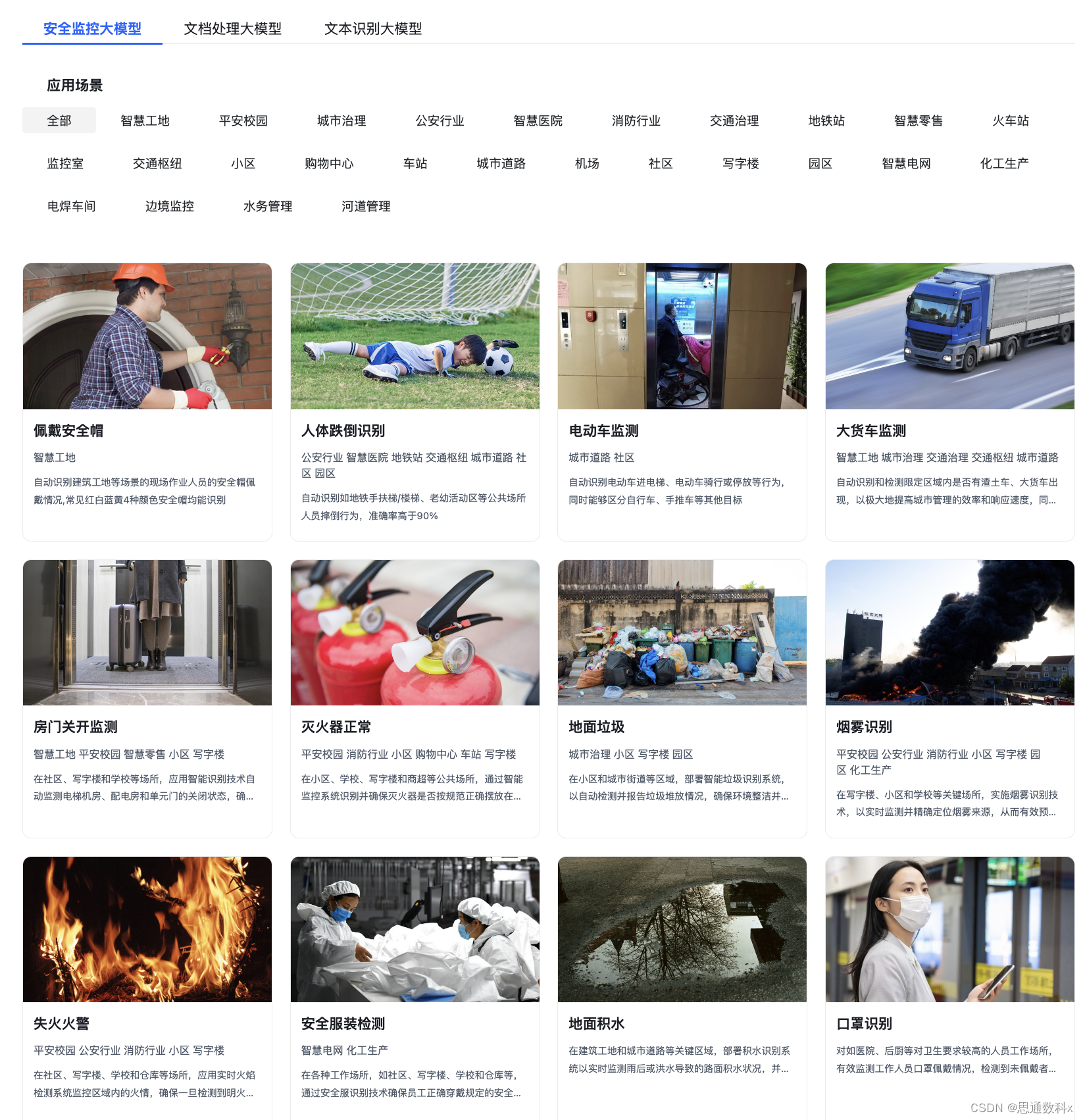1083x1120 pixels.
Task: Open the flames image
Action: (x=147, y=930)
